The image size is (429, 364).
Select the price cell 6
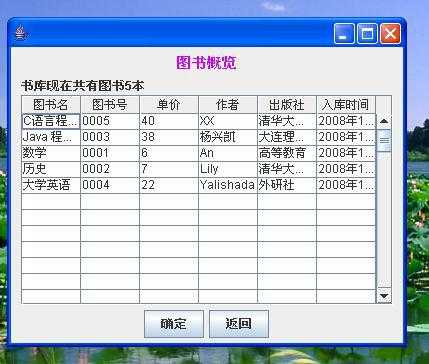(x=169, y=153)
